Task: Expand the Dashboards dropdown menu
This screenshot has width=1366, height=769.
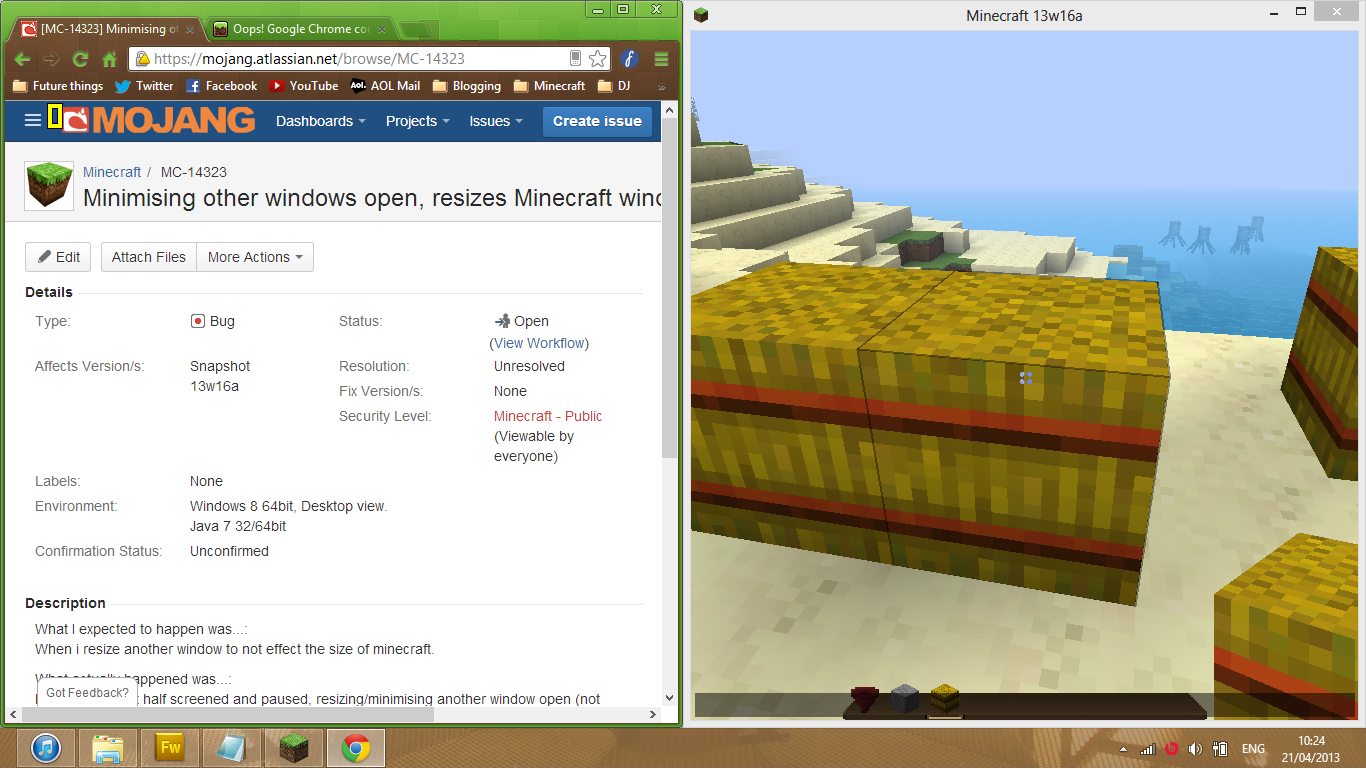Action: click(321, 121)
